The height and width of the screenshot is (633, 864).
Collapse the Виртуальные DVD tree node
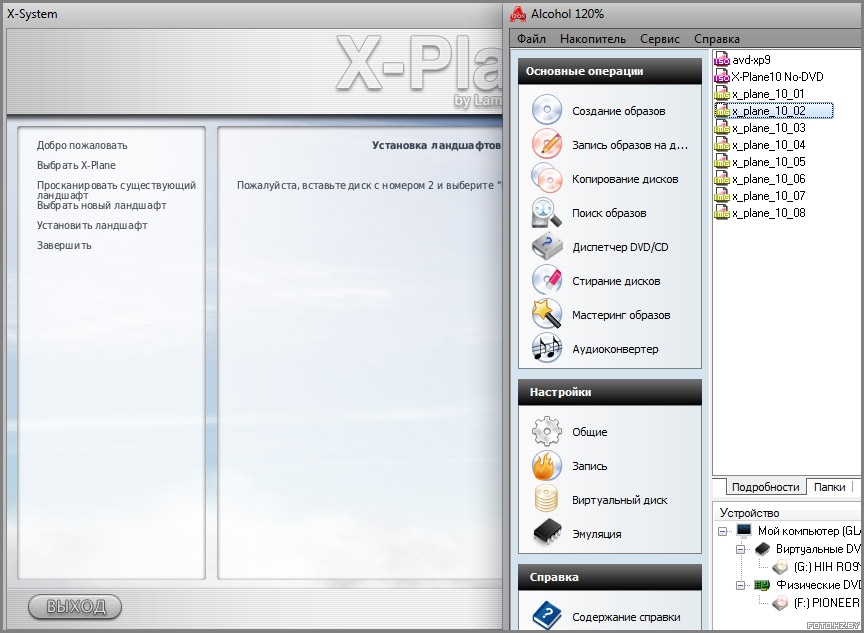click(741, 549)
